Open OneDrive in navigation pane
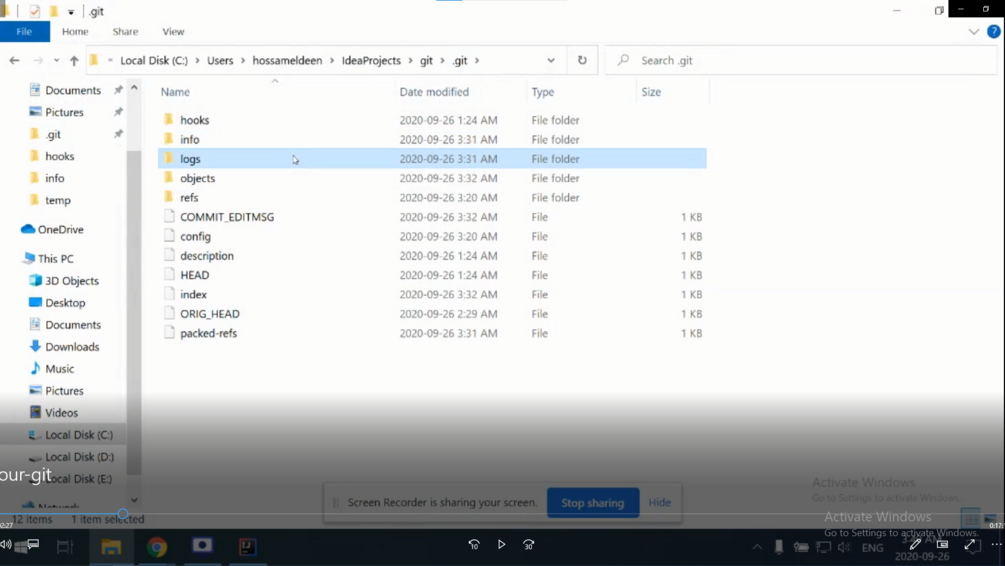Screen dimensions: 1005x566 (x=60, y=229)
